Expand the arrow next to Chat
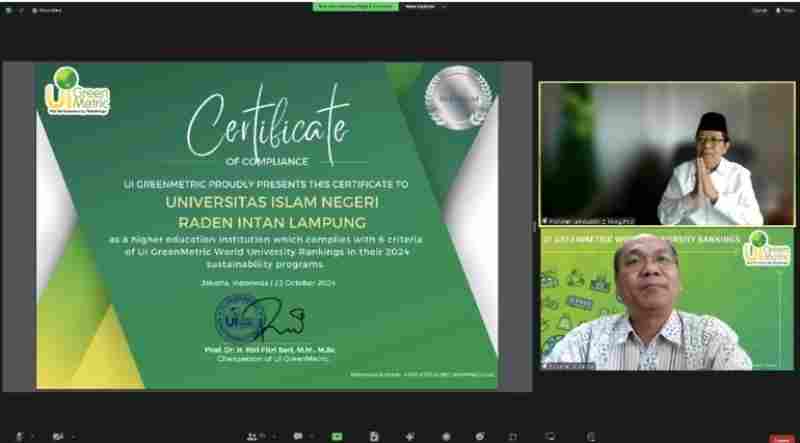Viewport: 800px width, 443px height. click(312, 436)
